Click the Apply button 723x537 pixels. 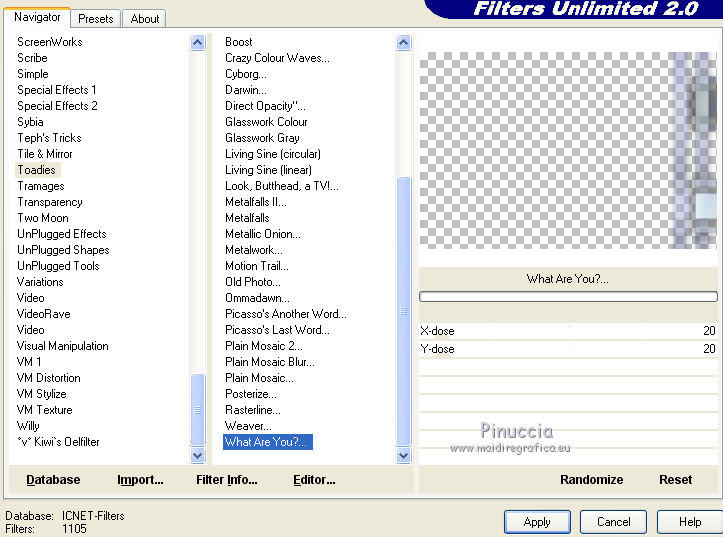[x=537, y=522]
